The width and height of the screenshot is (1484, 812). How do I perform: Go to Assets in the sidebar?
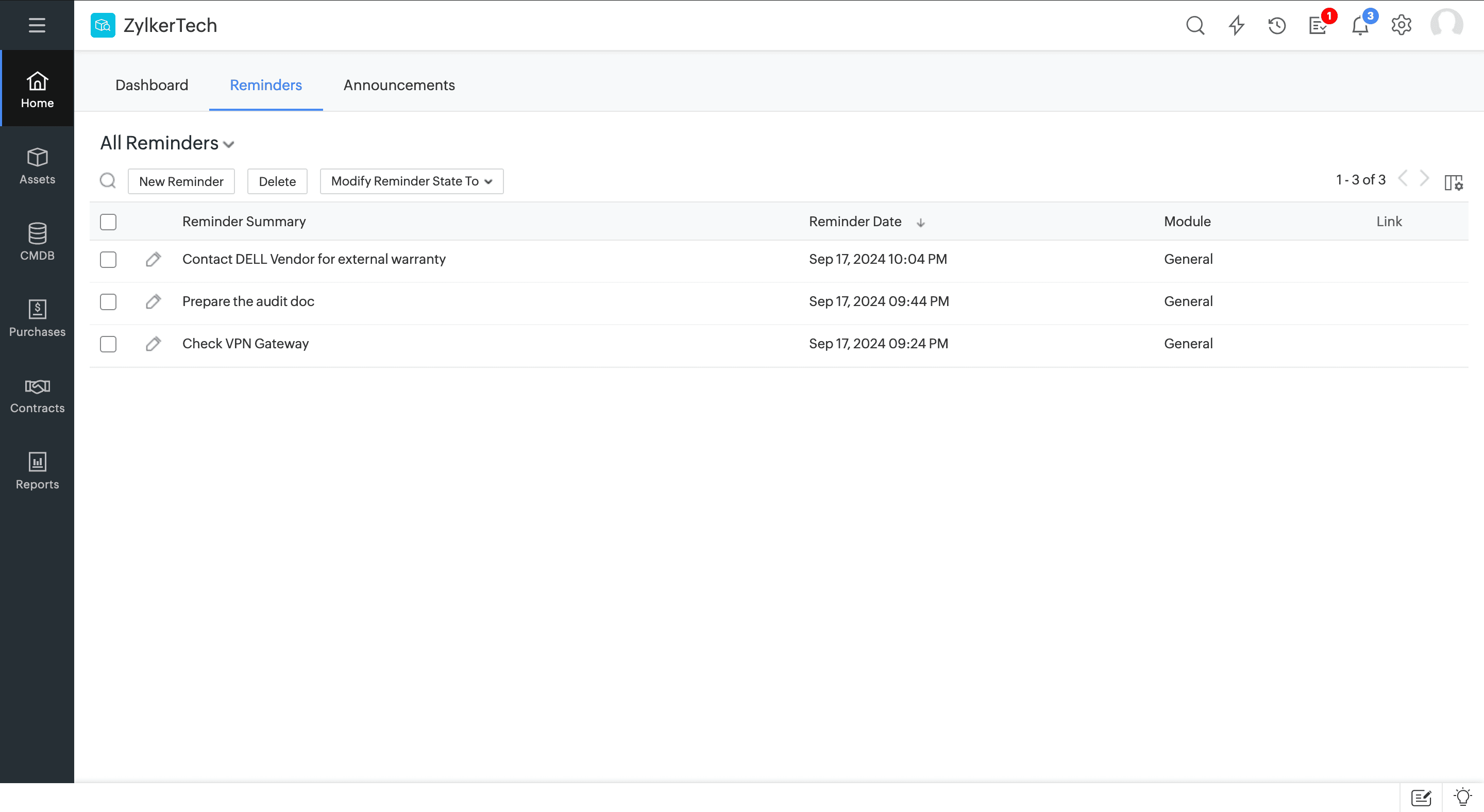(37, 166)
